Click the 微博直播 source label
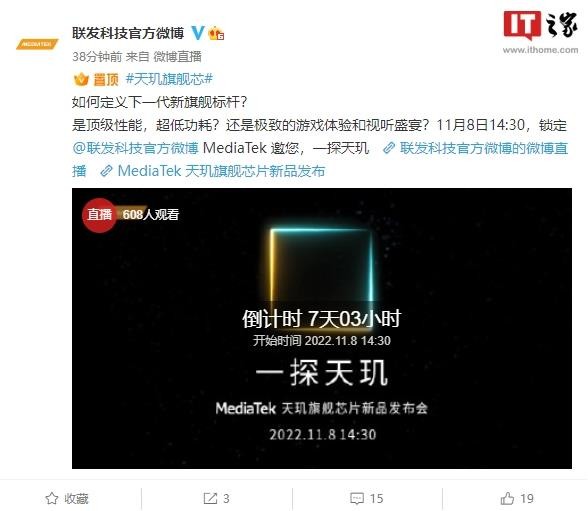The height and width of the screenshot is (511, 588). click(178, 57)
